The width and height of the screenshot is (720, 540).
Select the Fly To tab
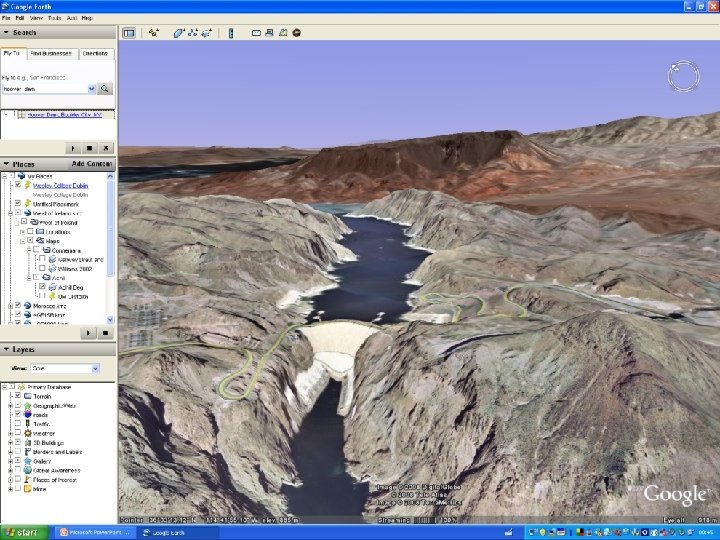pos(12,53)
